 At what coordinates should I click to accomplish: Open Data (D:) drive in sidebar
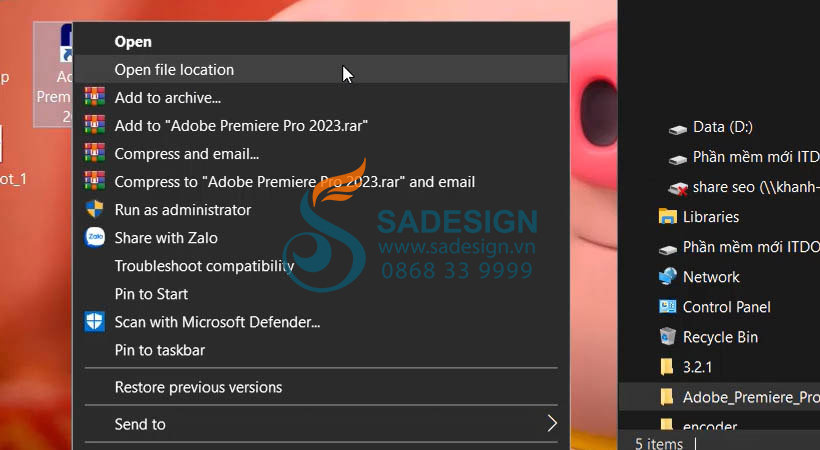pos(722,127)
